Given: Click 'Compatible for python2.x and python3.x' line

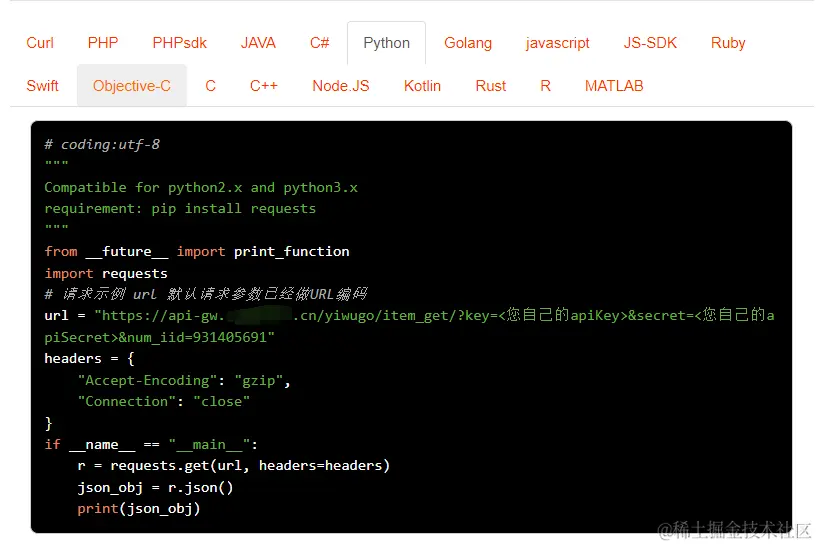Looking at the screenshot, I should coord(201,188).
